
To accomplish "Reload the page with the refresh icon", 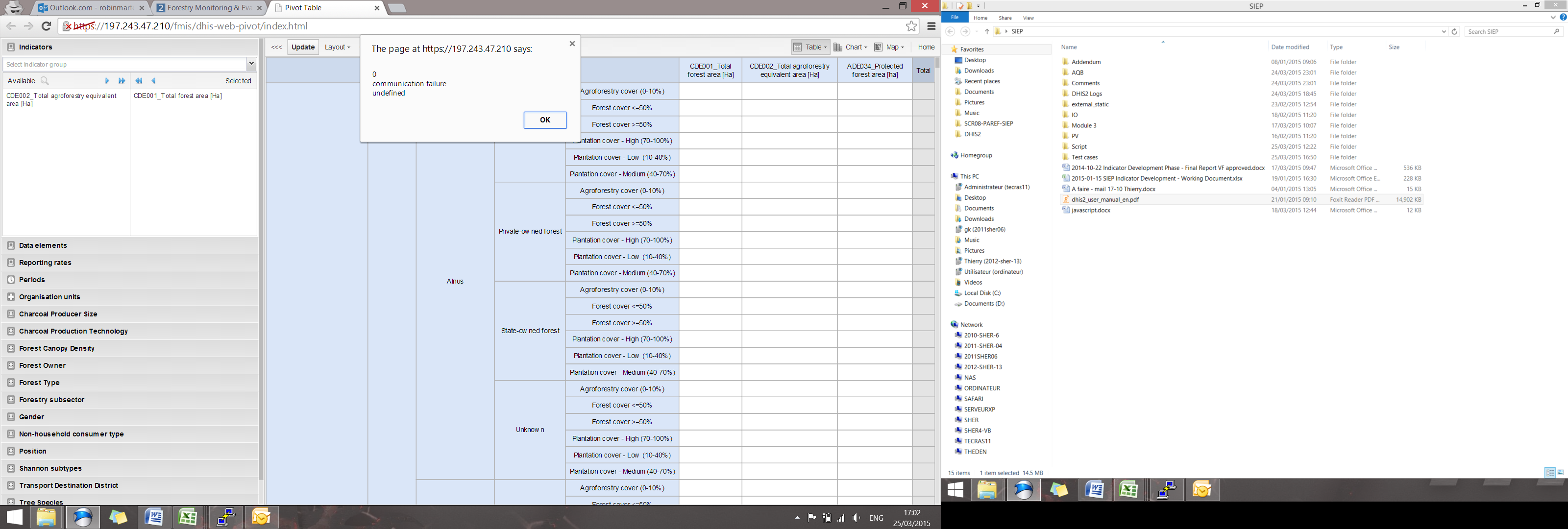I will coord(46,26).
